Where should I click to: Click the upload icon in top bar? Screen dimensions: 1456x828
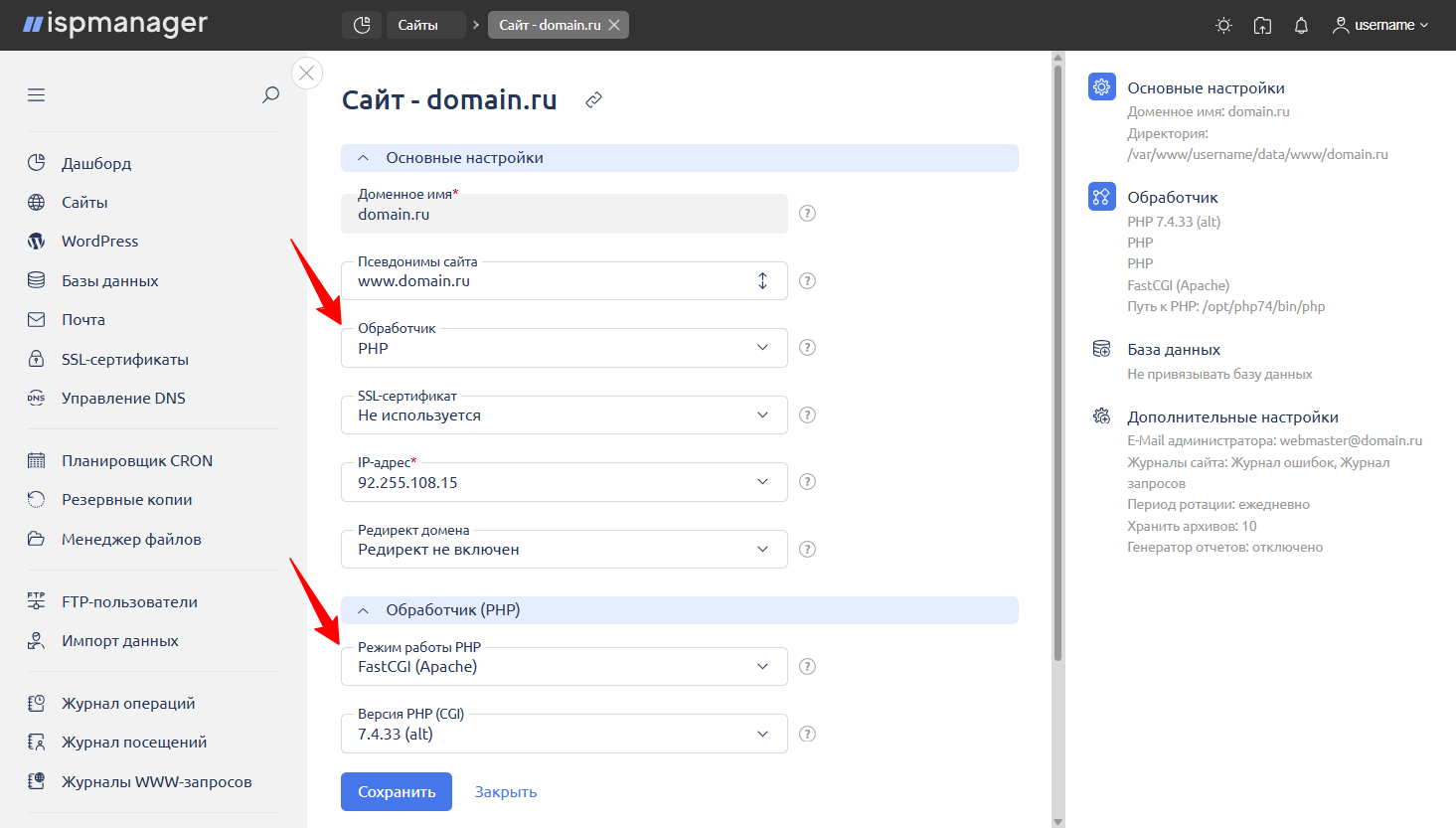click(x=1262, y=25)
